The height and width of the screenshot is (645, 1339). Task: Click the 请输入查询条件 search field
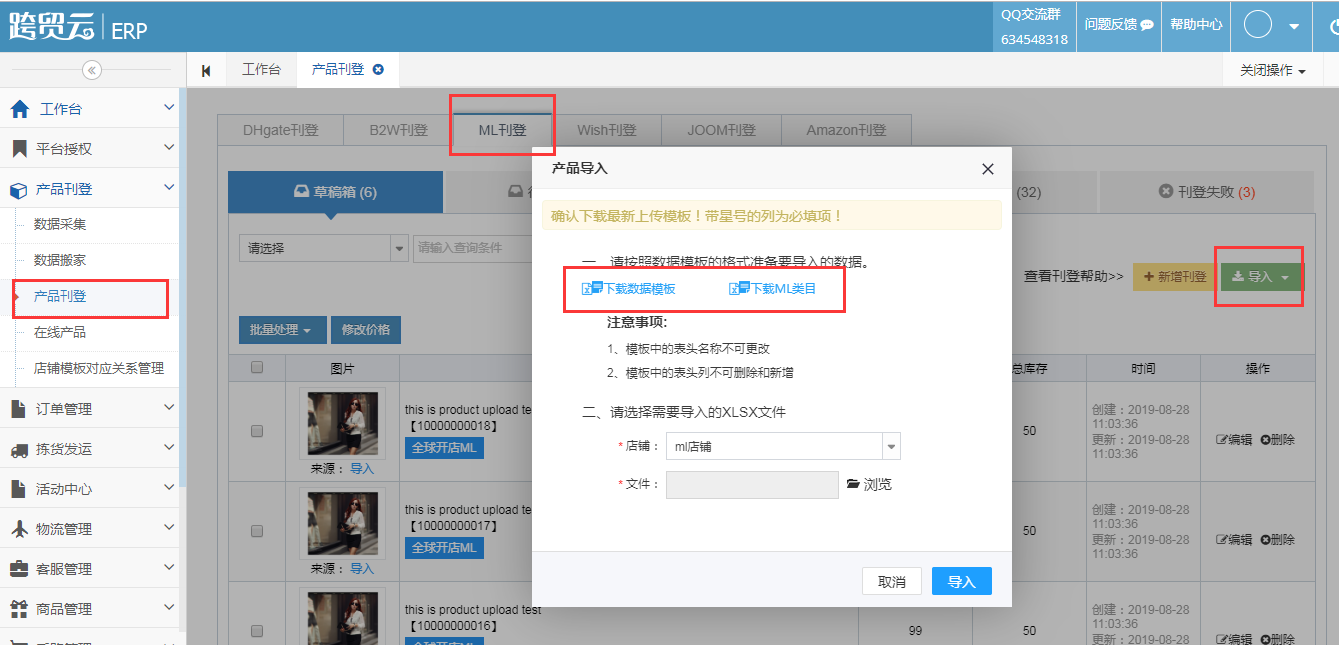[x=473, y=247]
